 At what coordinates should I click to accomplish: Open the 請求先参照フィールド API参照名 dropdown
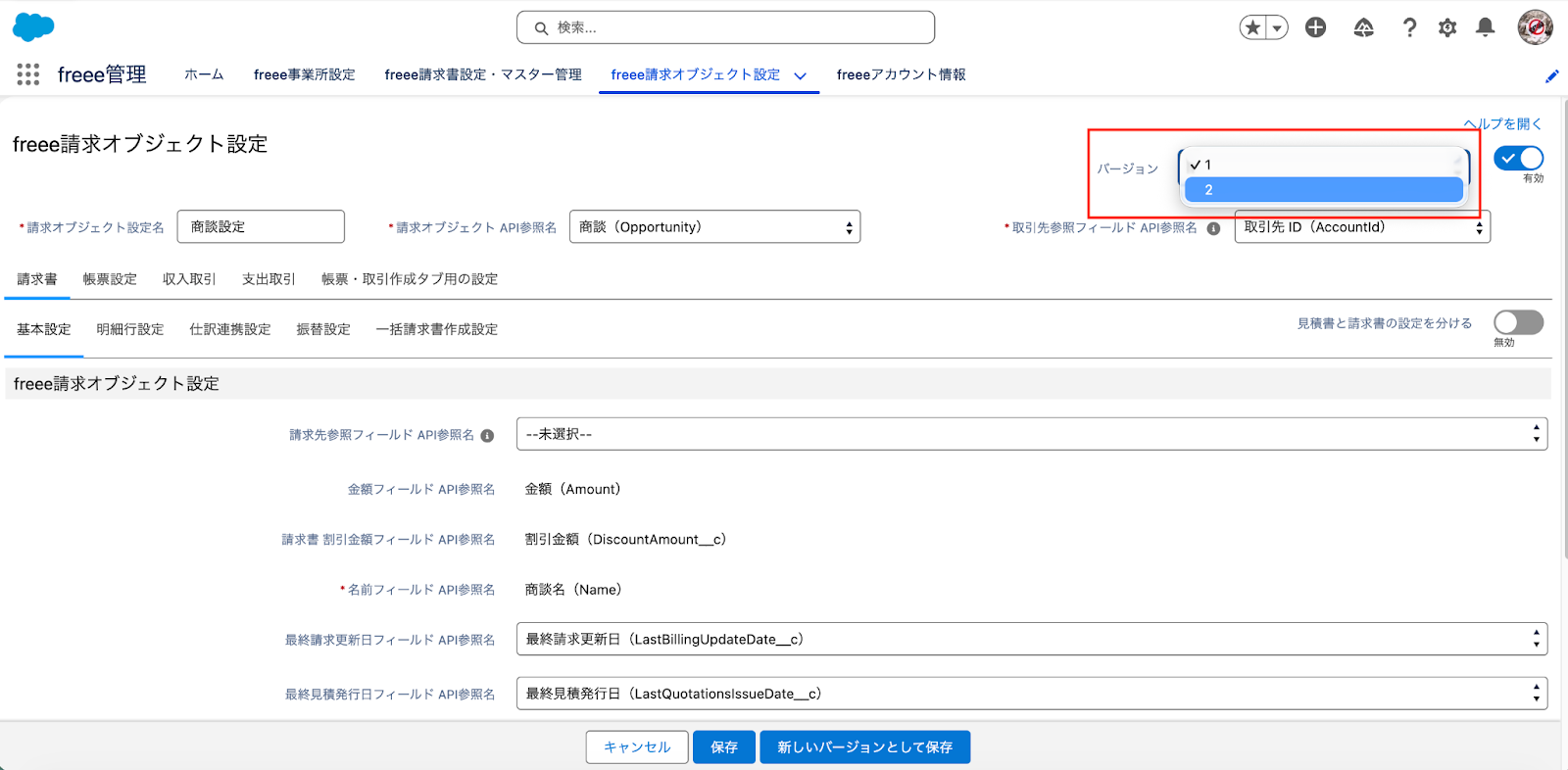pyautogui.click(x=1032, y=434)
